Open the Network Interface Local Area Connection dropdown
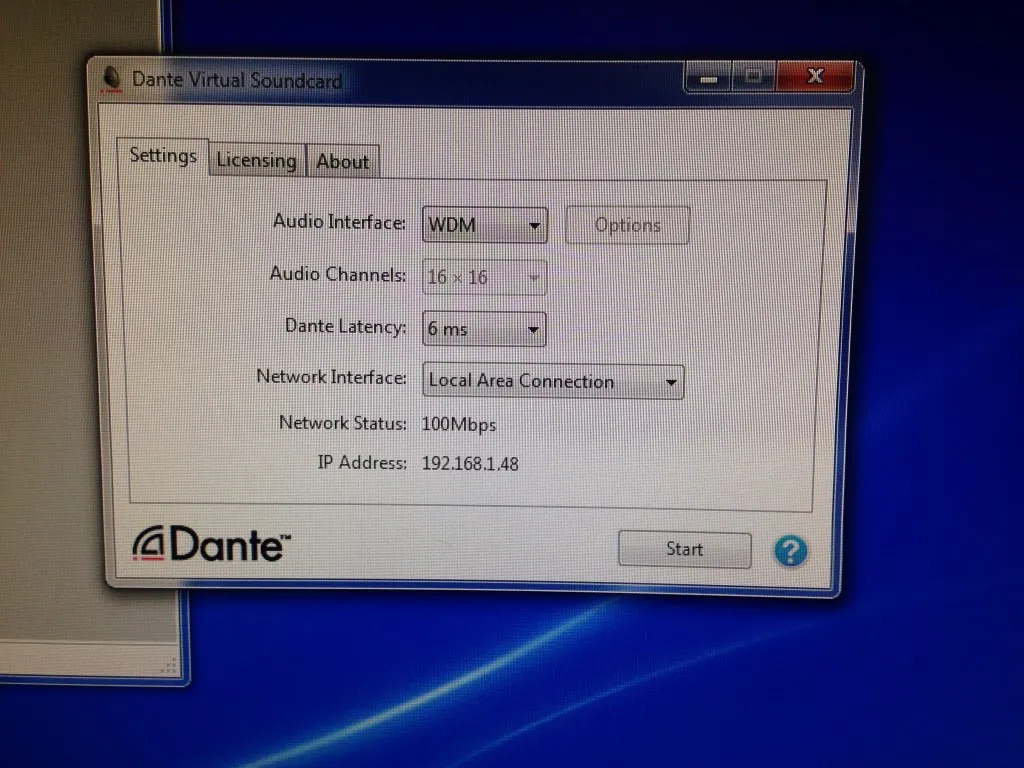Viewport: 1024px width, 768px height. click(553, 381)
